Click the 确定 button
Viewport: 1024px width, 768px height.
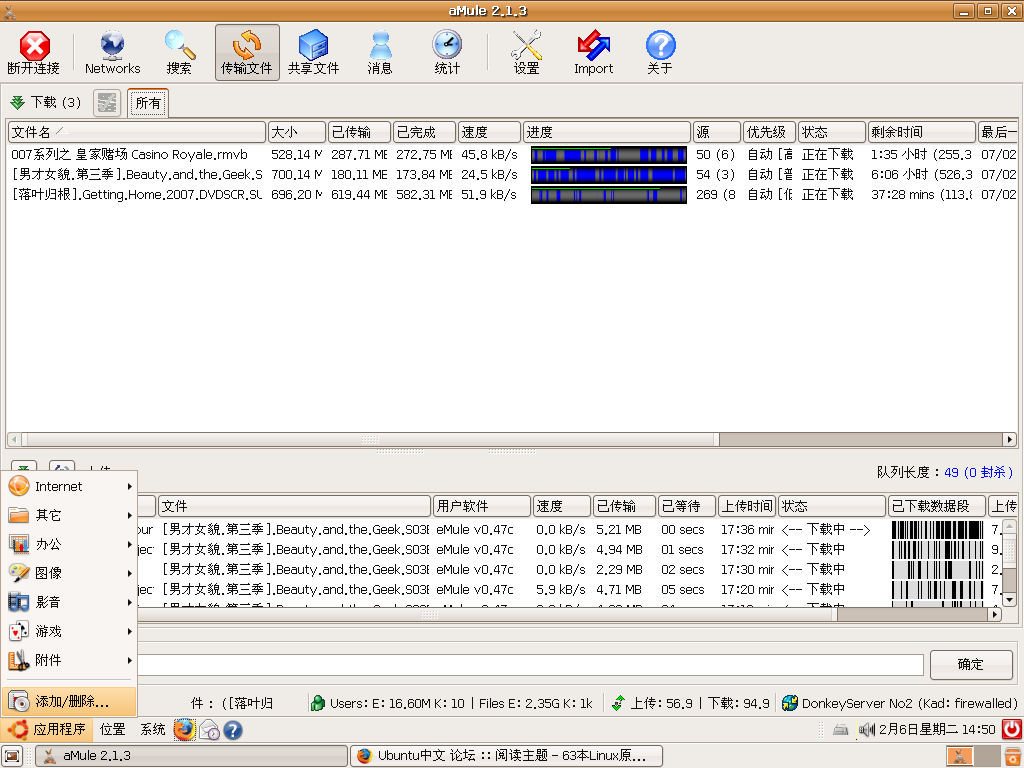[x=970, y=664]
